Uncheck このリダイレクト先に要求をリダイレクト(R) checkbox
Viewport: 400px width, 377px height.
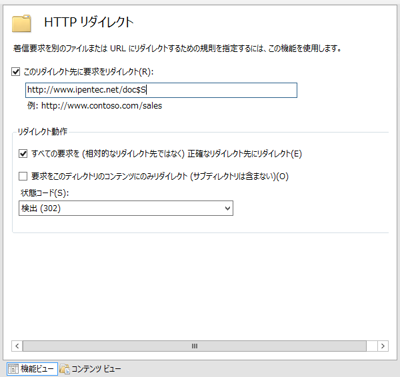[16, 71]
